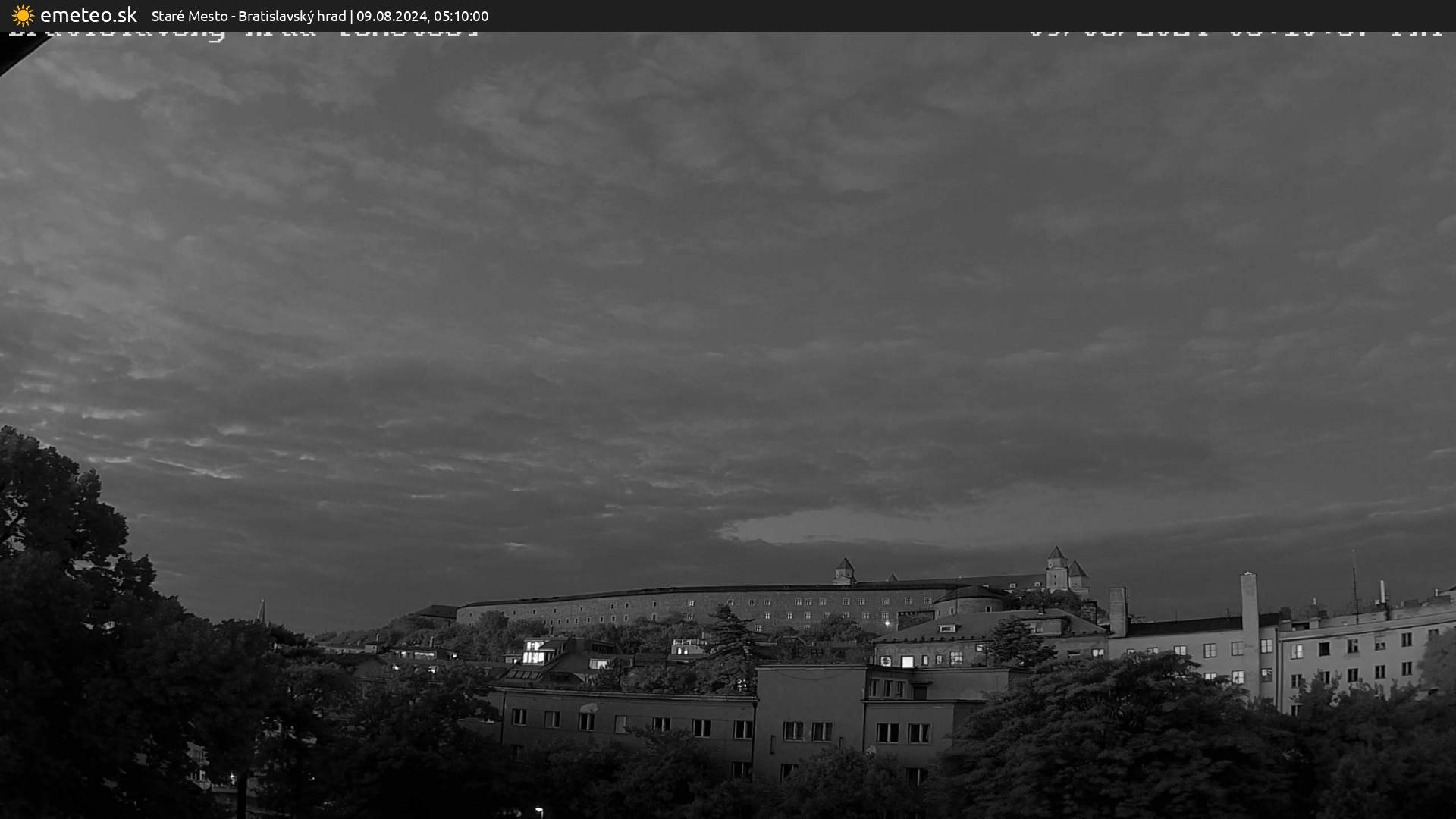Click the emeteo.sk sun logo icon
Image resolution: width=1456 pixels, height=819 pixels.
[x=23, y=15]
